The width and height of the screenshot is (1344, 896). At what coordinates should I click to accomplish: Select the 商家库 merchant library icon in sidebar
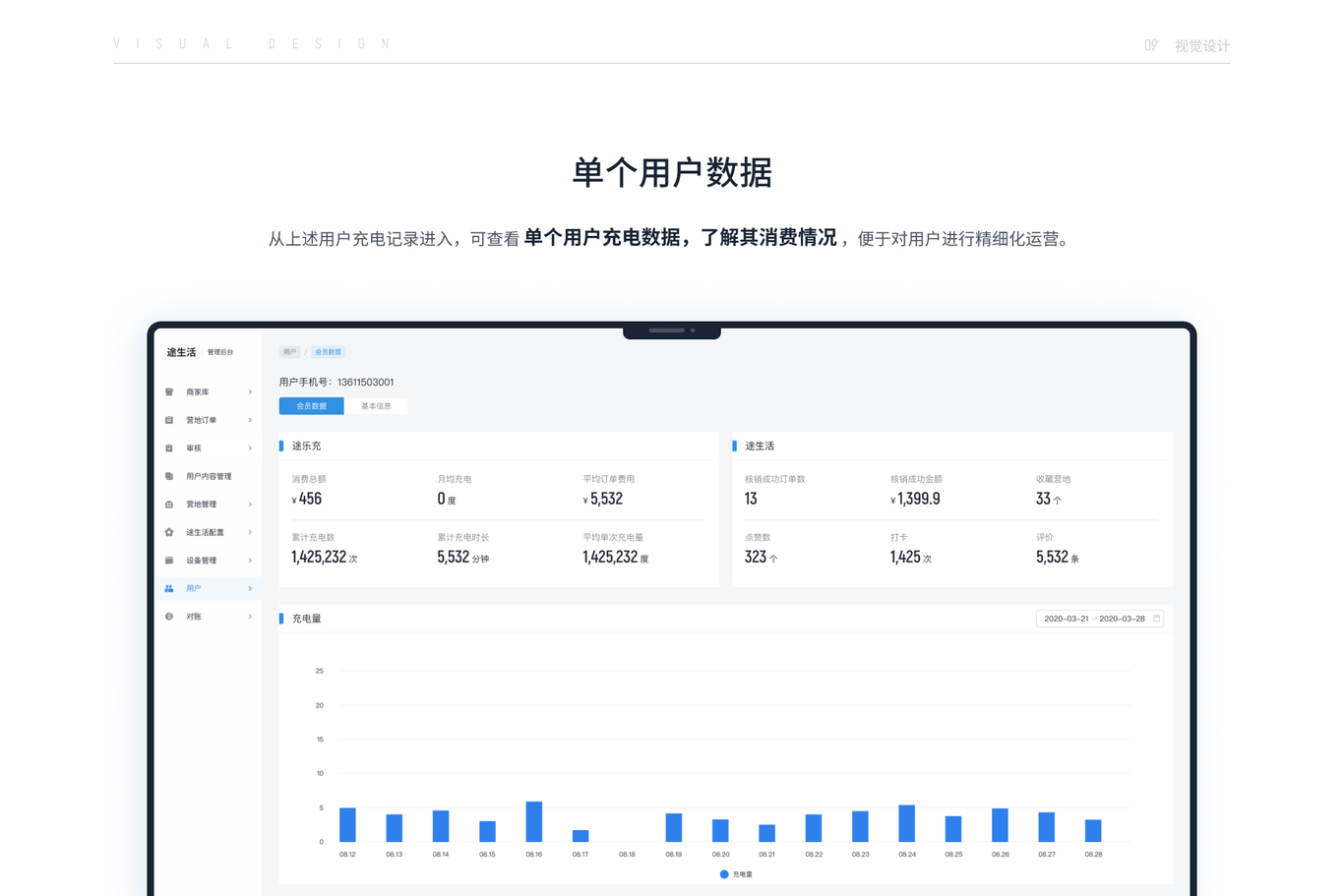(x=168, y=391)
